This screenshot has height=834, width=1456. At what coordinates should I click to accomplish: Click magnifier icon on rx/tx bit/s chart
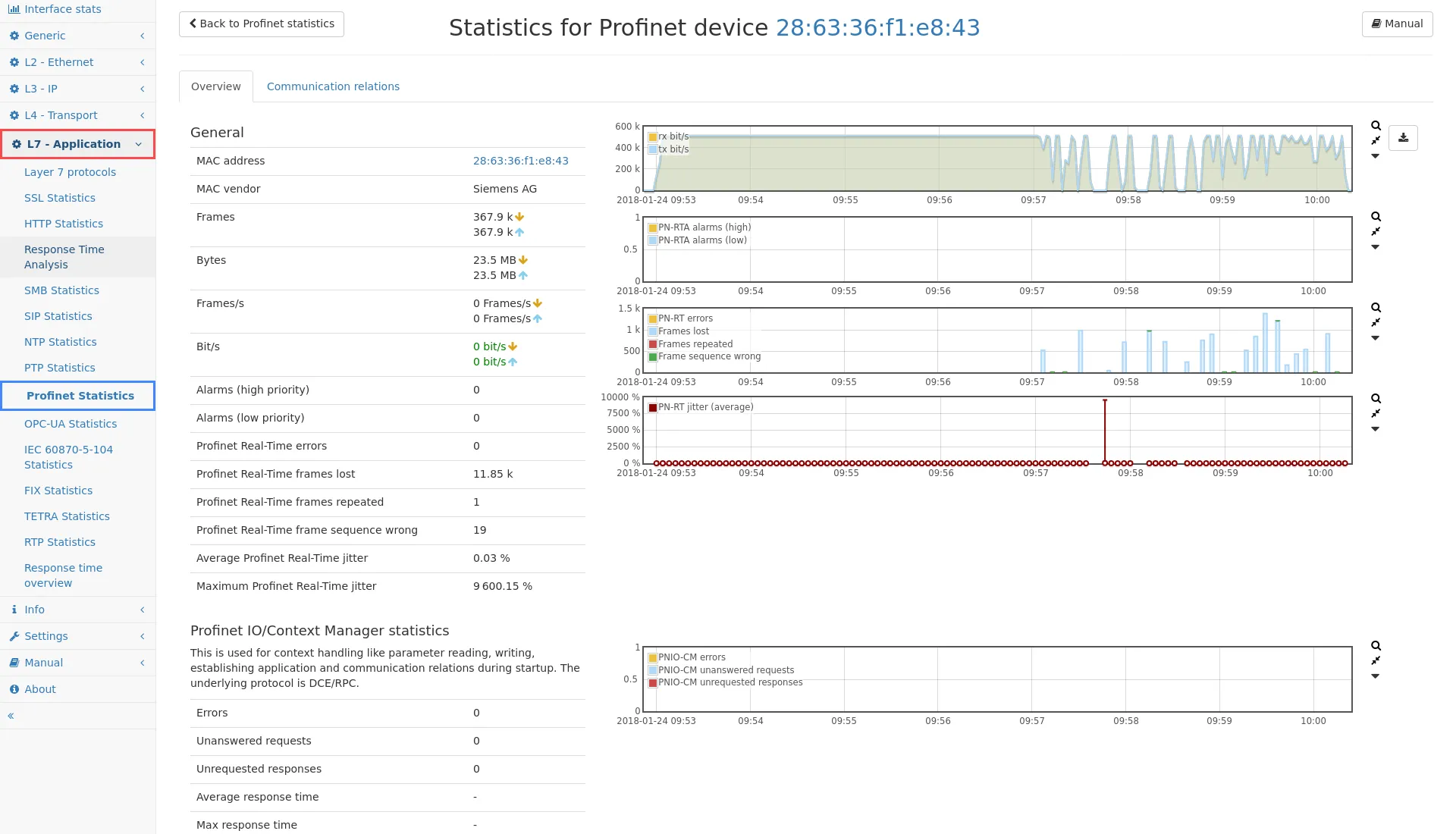[x=1376, y=126]
